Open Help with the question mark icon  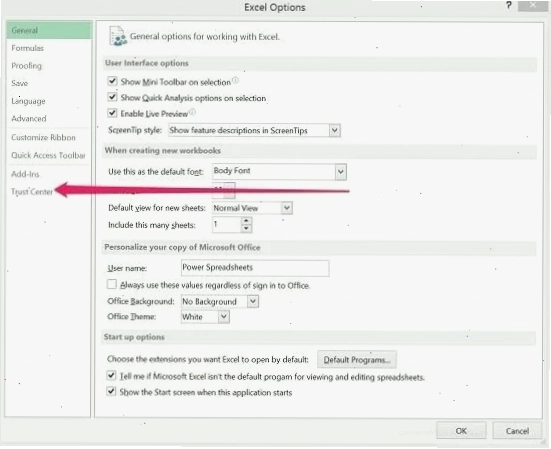pos(508,6)
